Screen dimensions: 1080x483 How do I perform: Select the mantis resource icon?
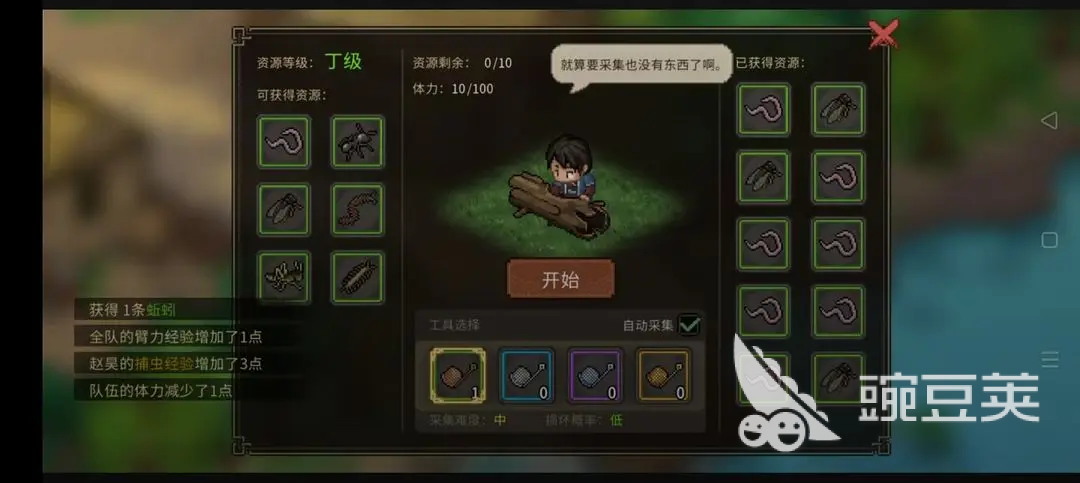click(x=284, y=277)
